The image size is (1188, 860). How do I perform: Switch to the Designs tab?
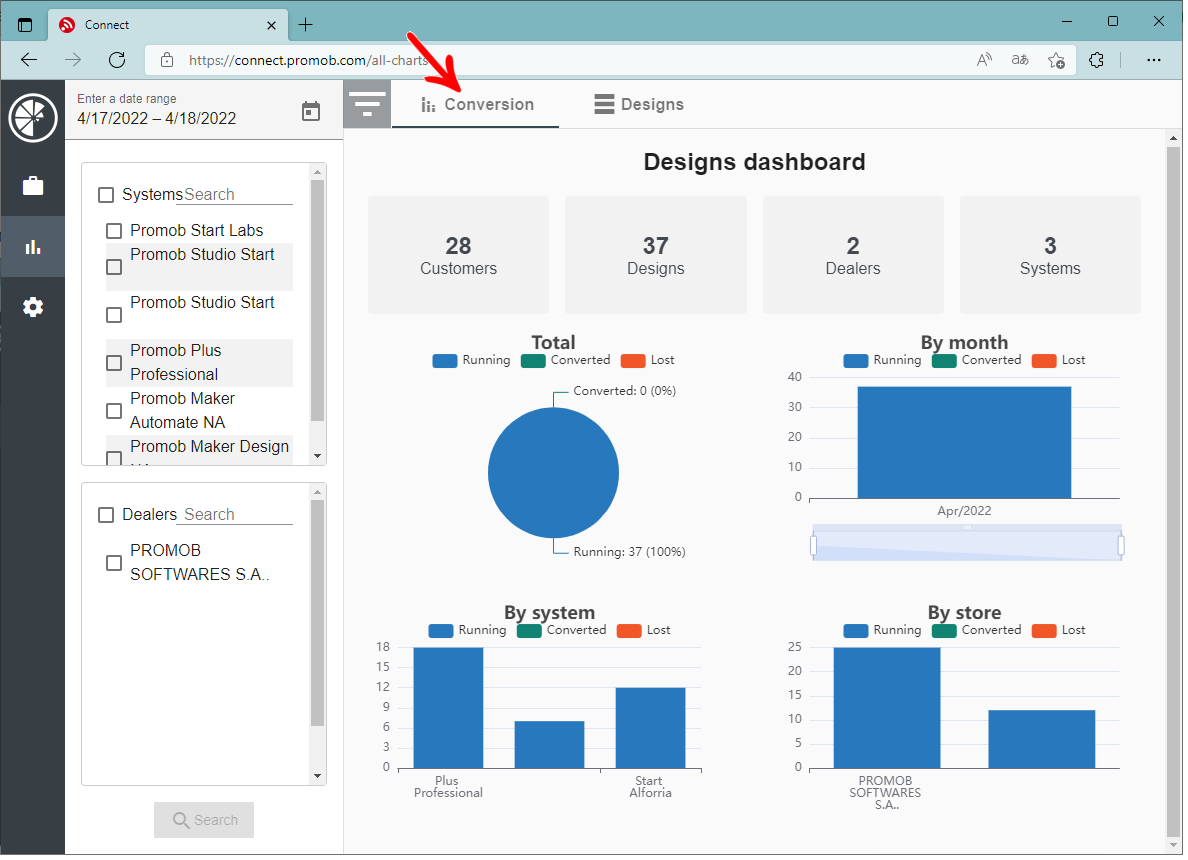pos(641,105)
